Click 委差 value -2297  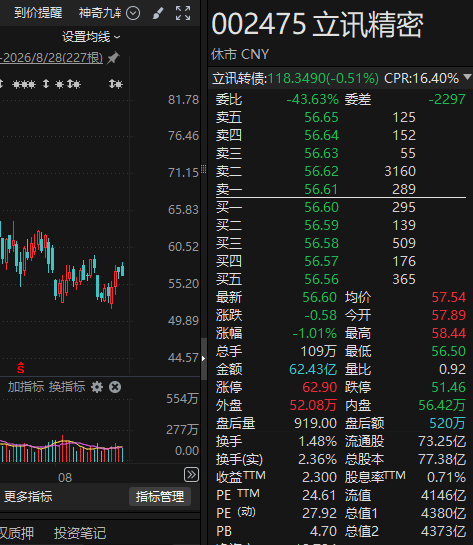pos(447,100)
